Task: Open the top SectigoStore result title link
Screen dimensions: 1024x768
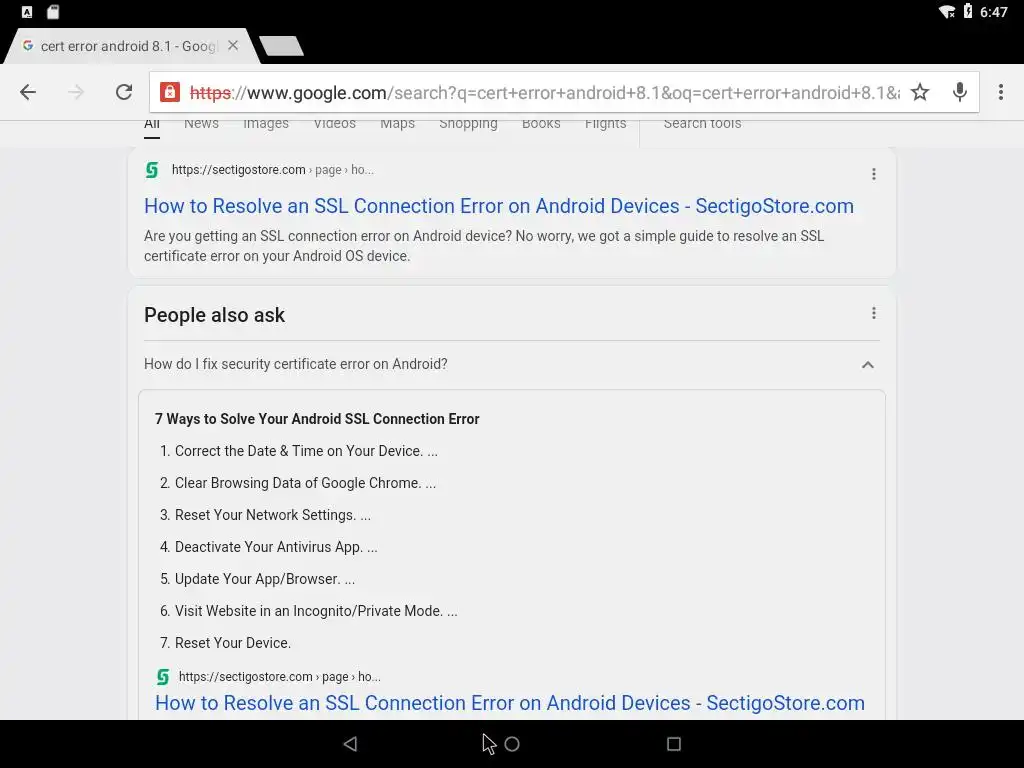Action: 499,206
